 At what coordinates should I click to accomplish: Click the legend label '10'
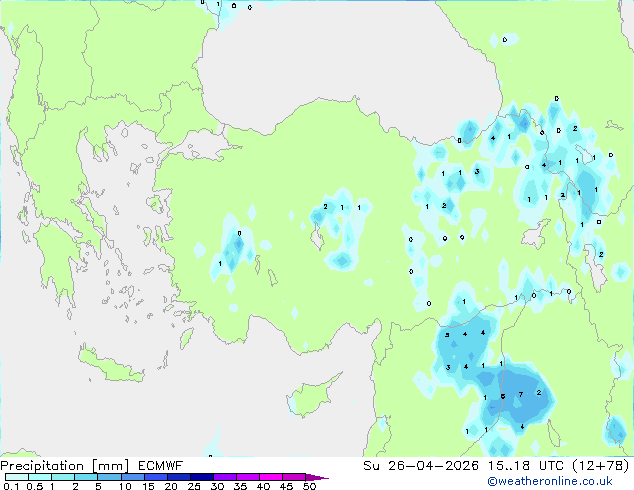[125, 486]
